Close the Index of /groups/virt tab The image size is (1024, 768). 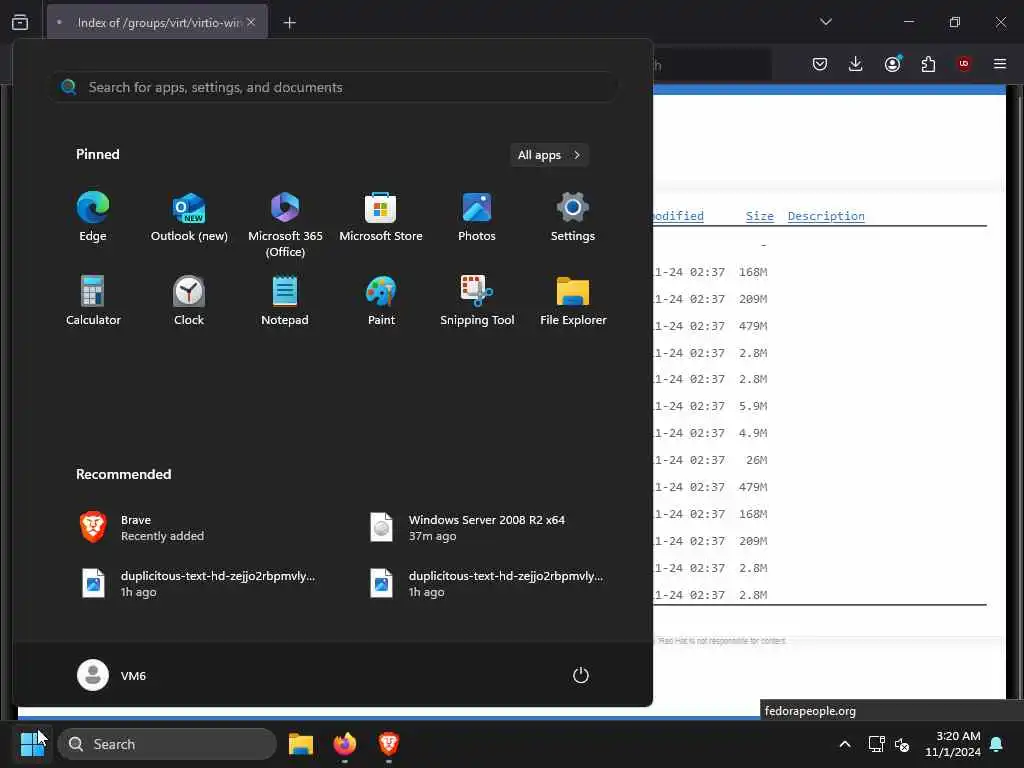click(x=251, y=22)
